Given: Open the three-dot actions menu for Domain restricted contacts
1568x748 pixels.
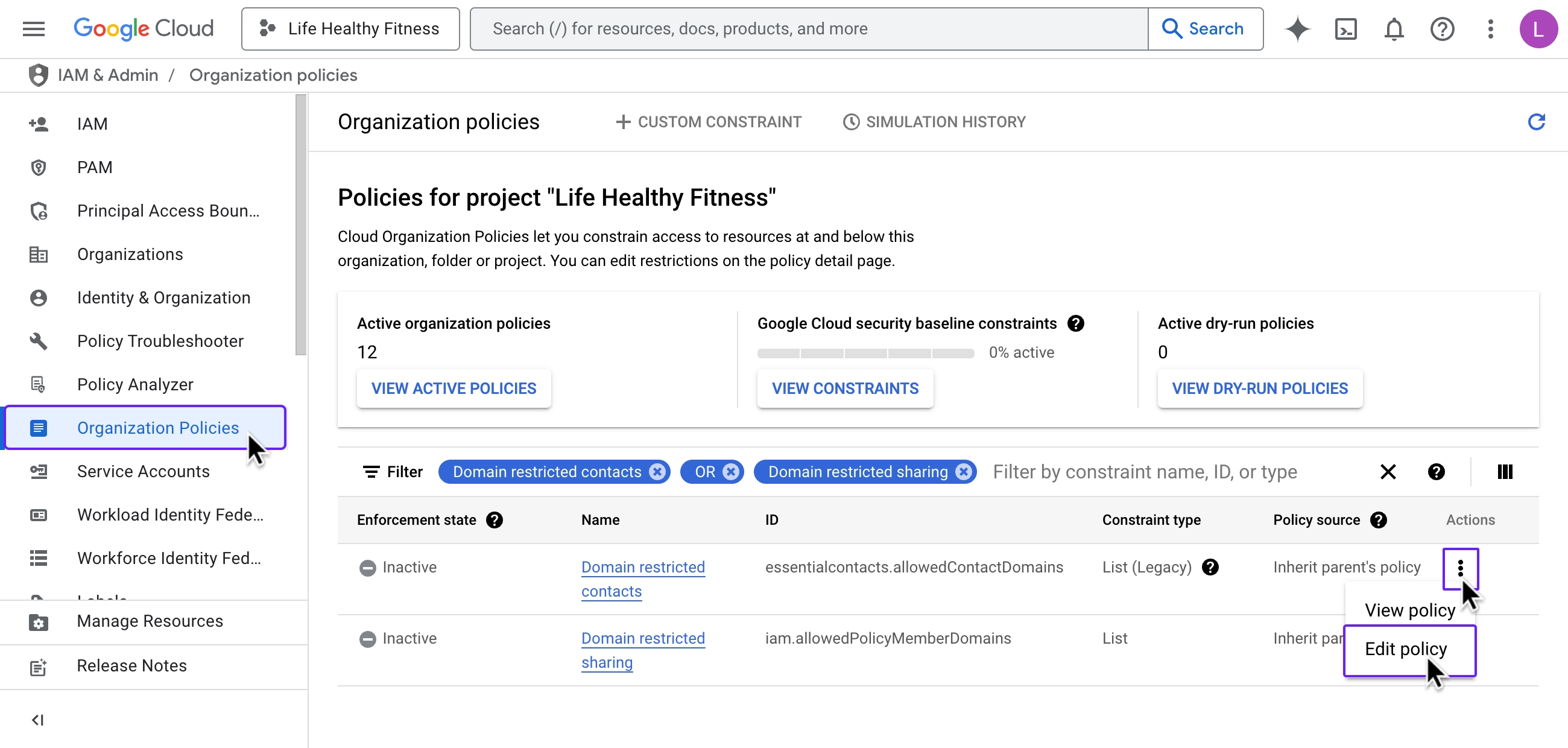Looking at the screenshot, I should 1459,568.
